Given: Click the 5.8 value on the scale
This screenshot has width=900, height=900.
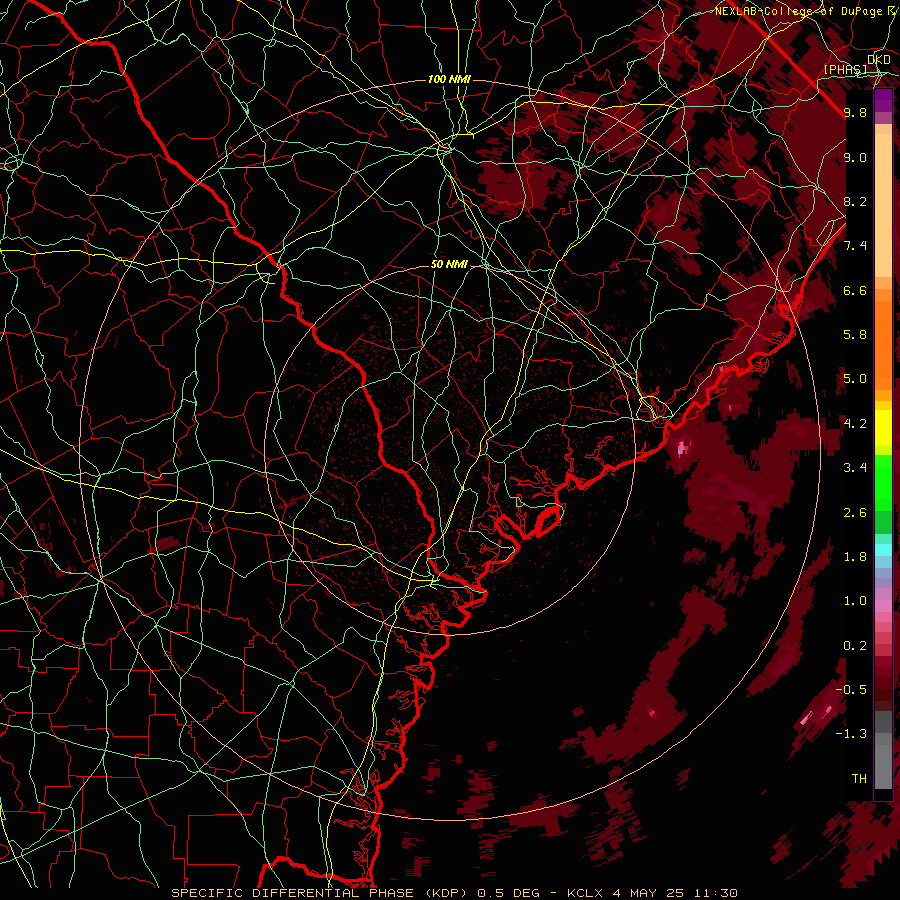Looking at the screenshot, I should 855,335.
